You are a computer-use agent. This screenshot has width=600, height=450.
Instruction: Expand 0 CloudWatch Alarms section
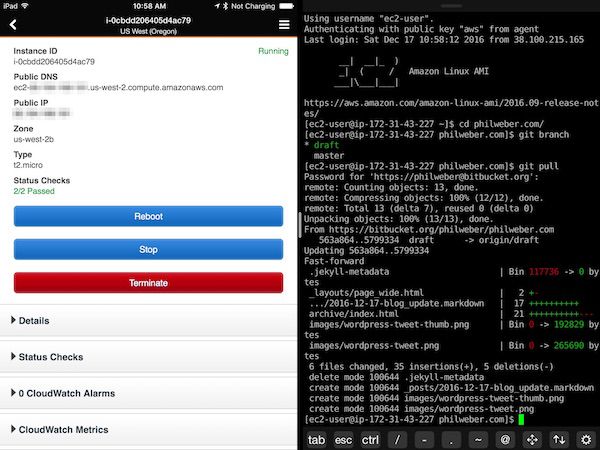148,393
